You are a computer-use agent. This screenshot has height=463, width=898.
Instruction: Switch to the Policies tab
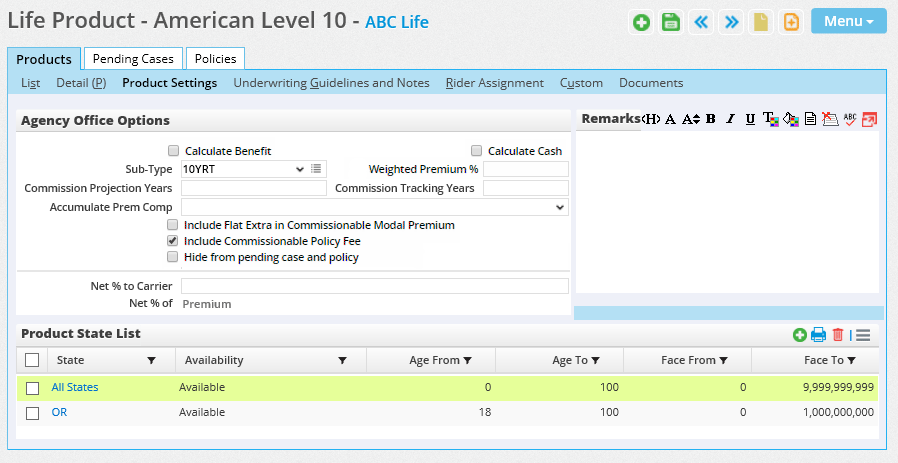point(215,58)
